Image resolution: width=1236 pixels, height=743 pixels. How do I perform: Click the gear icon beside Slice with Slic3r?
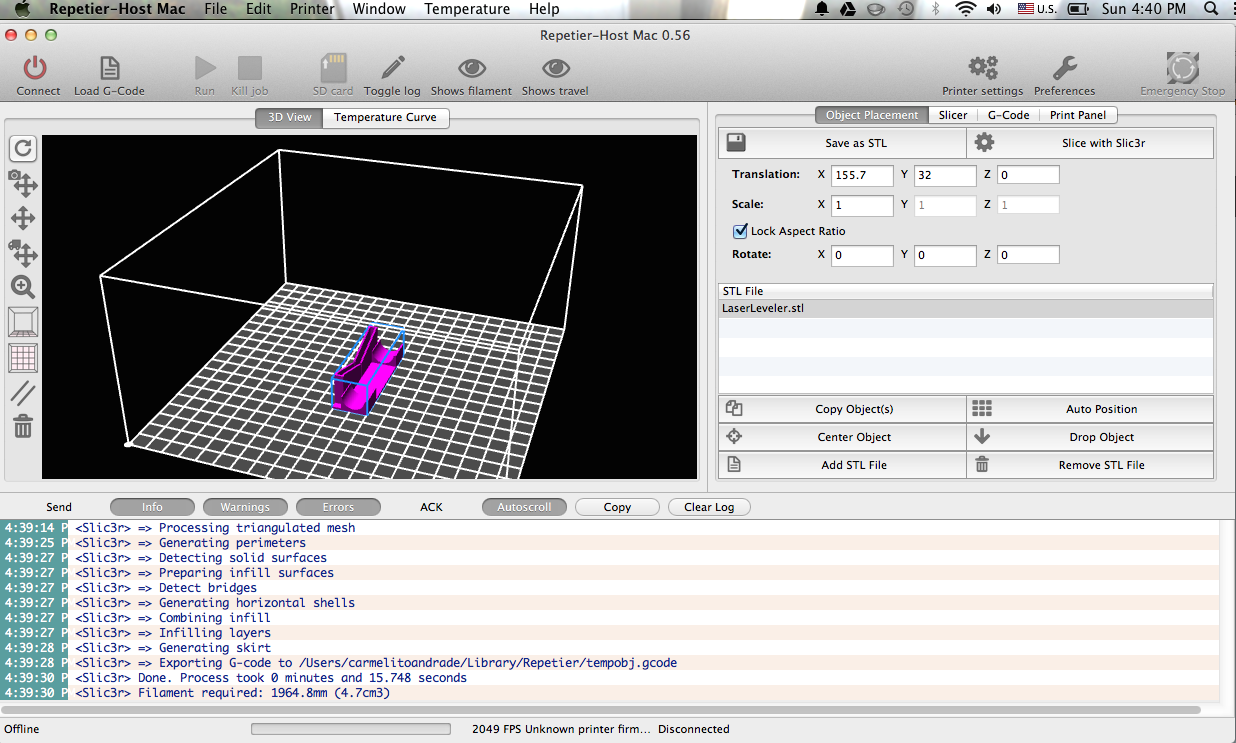[984, 142]
